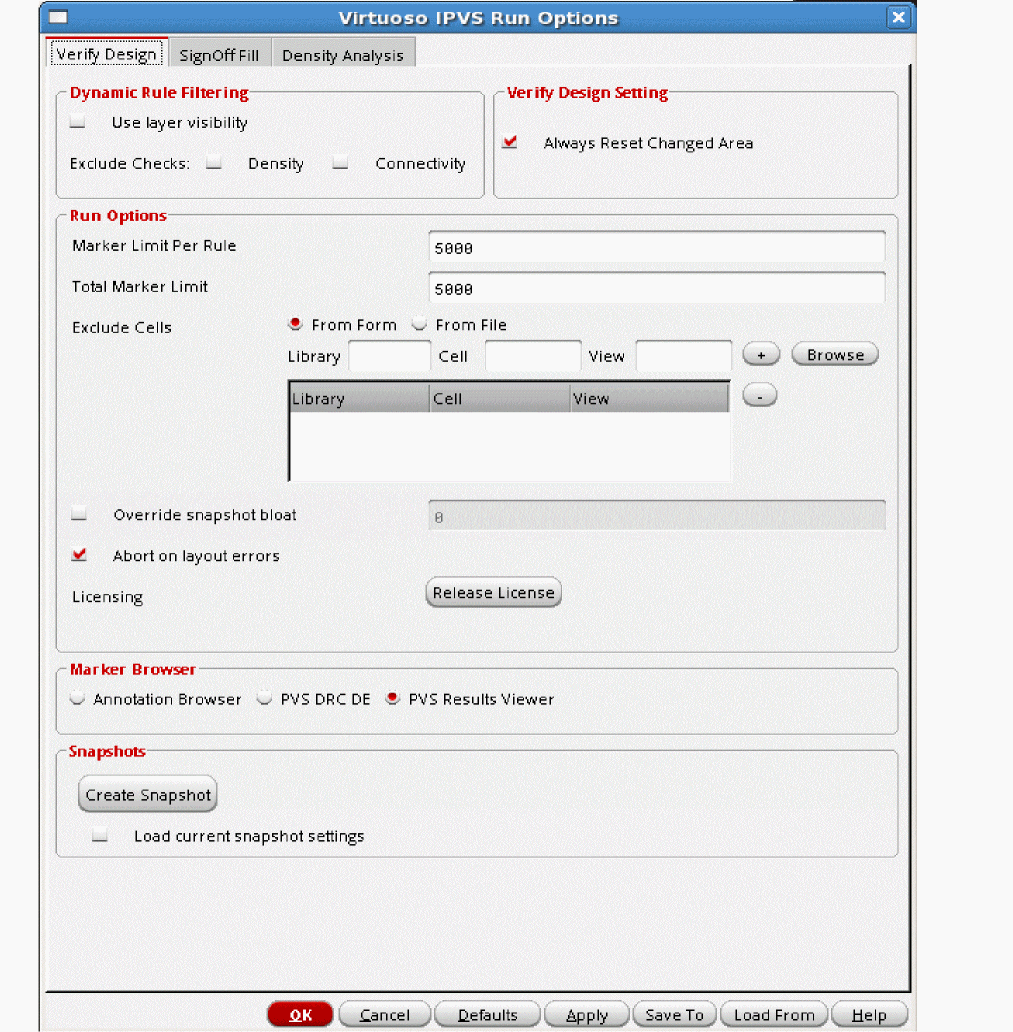Click the minus button to remove excluded cell
This screenshot has width=1013, height=1032.
point(760,397)
